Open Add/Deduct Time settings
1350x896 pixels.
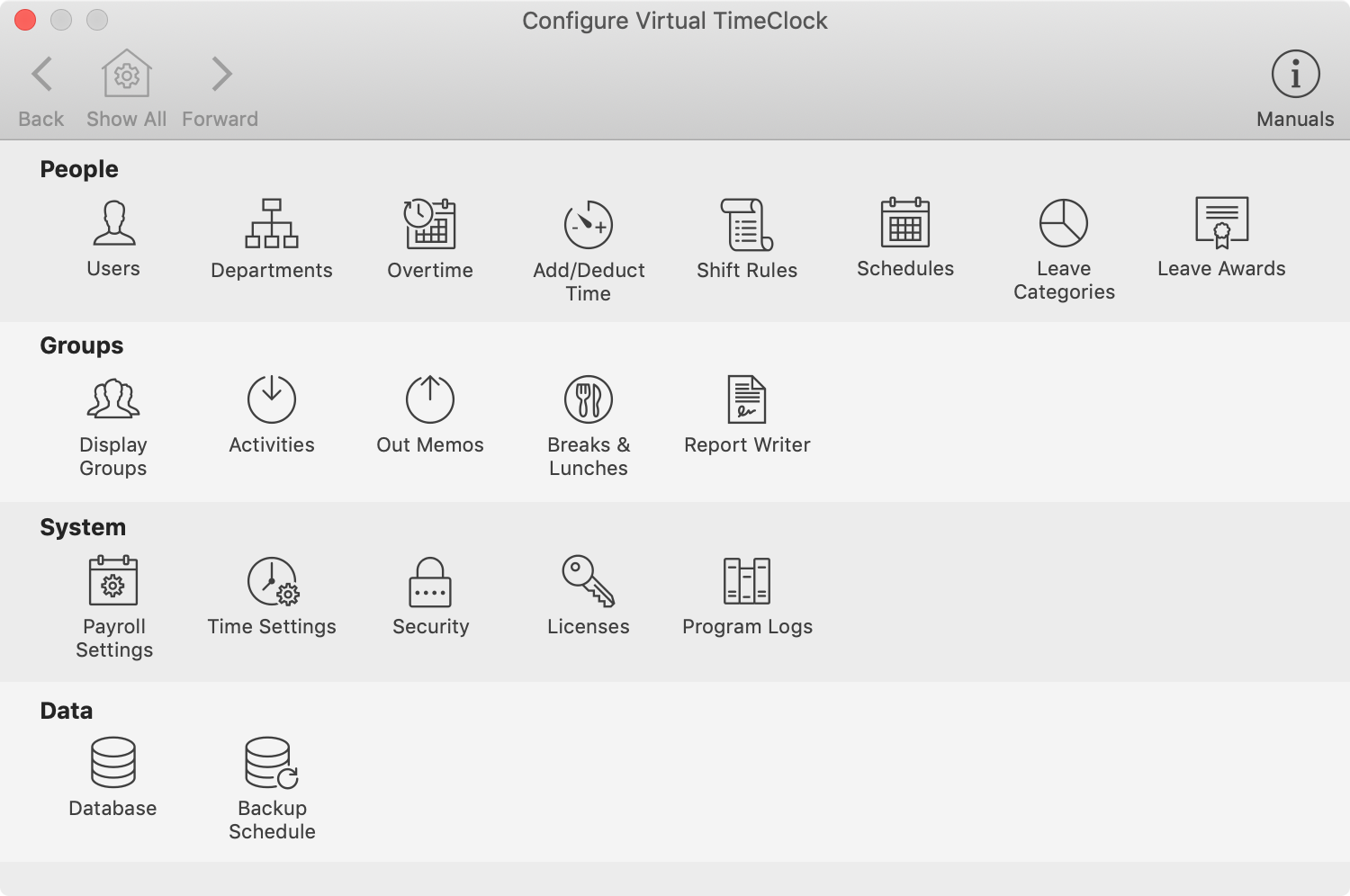pyautogui.click(x=589, y=225)
